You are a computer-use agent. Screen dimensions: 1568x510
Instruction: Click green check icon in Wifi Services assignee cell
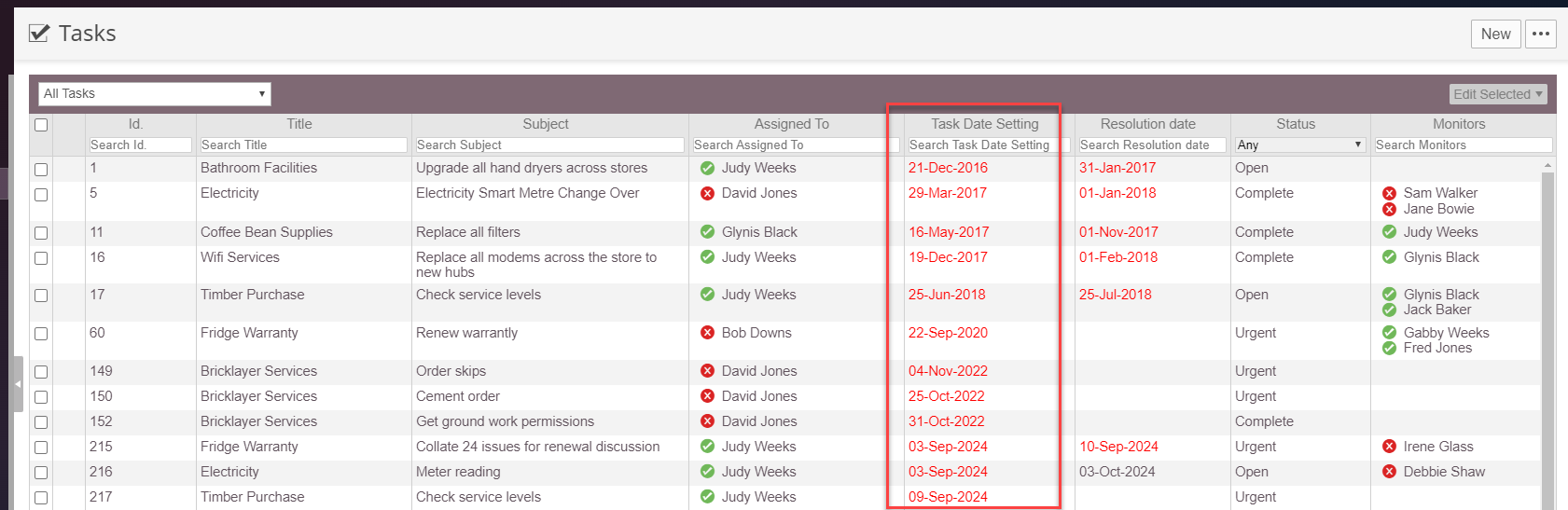707,257
